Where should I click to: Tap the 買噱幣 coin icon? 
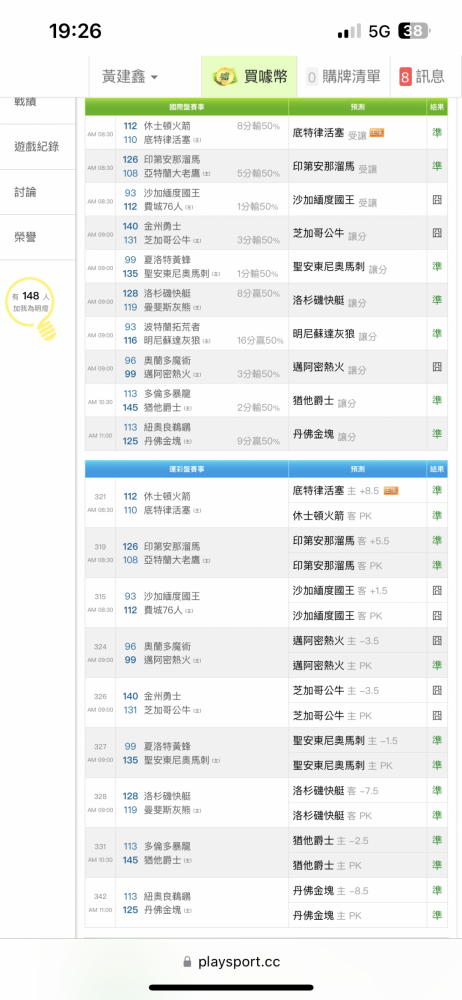pyautogui.click(x=226, y=77)
